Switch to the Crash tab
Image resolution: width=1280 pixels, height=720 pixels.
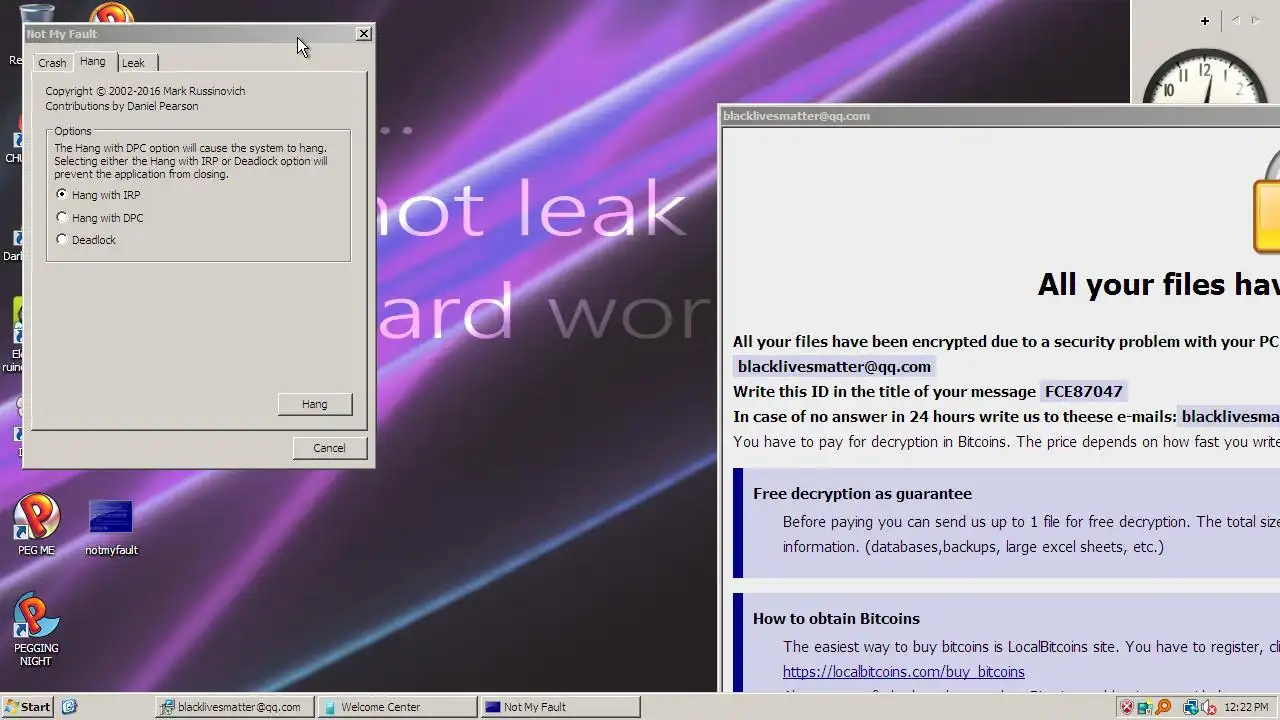pos(52,63)
